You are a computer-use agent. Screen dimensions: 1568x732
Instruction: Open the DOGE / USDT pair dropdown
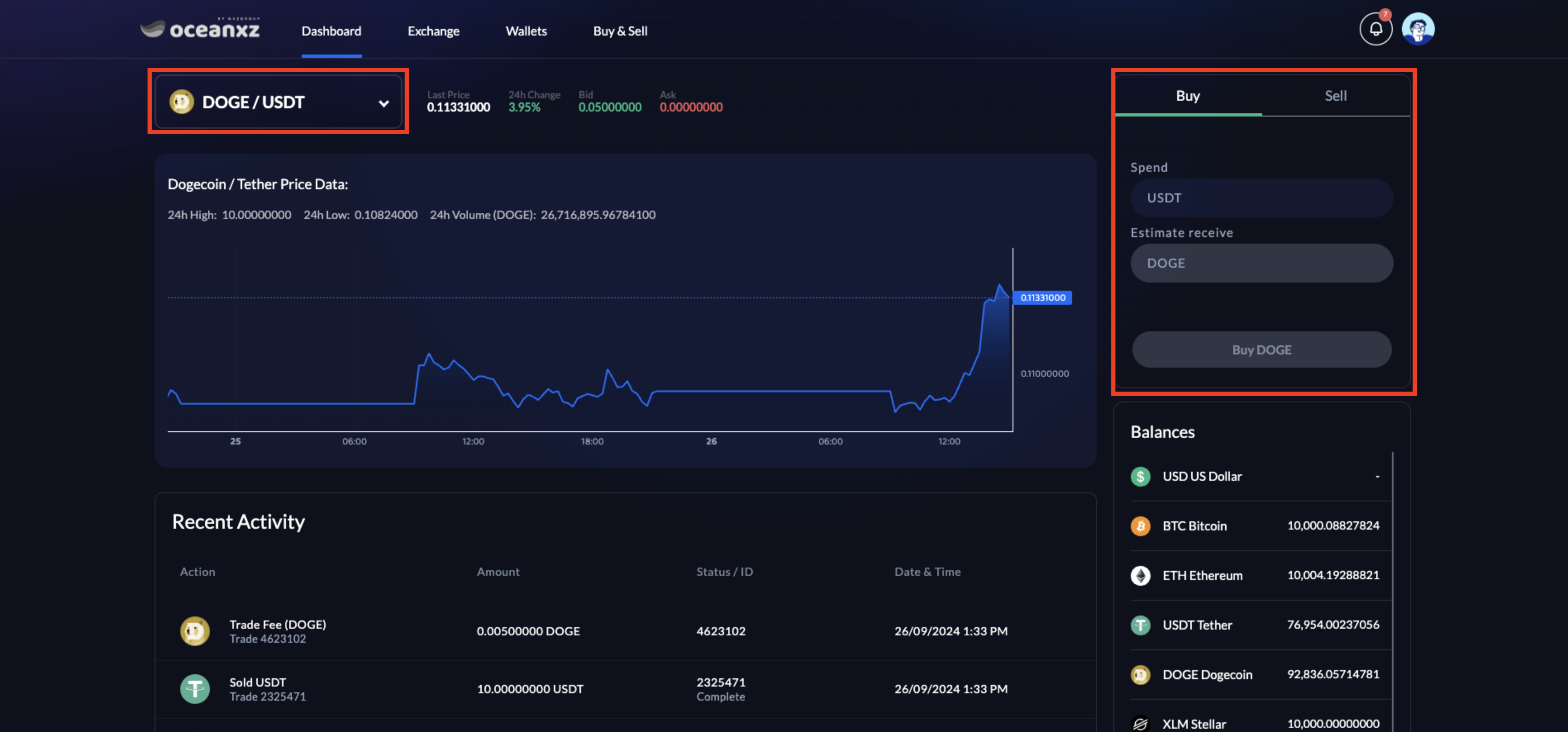[278, 102]
